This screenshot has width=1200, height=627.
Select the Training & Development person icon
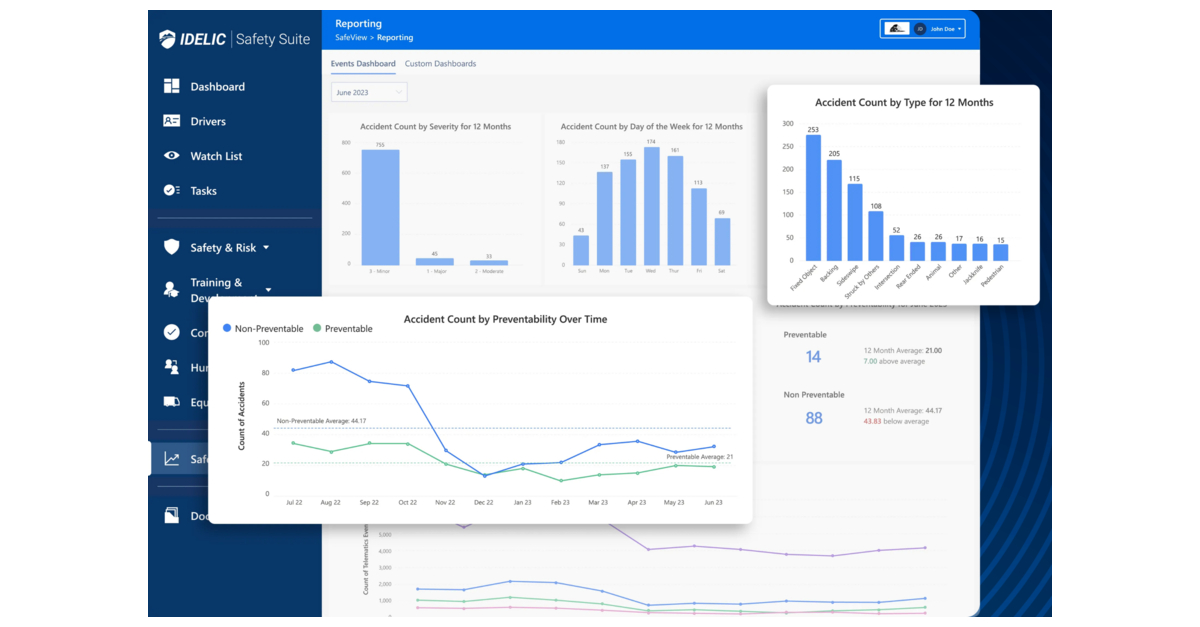click(173, 289)
